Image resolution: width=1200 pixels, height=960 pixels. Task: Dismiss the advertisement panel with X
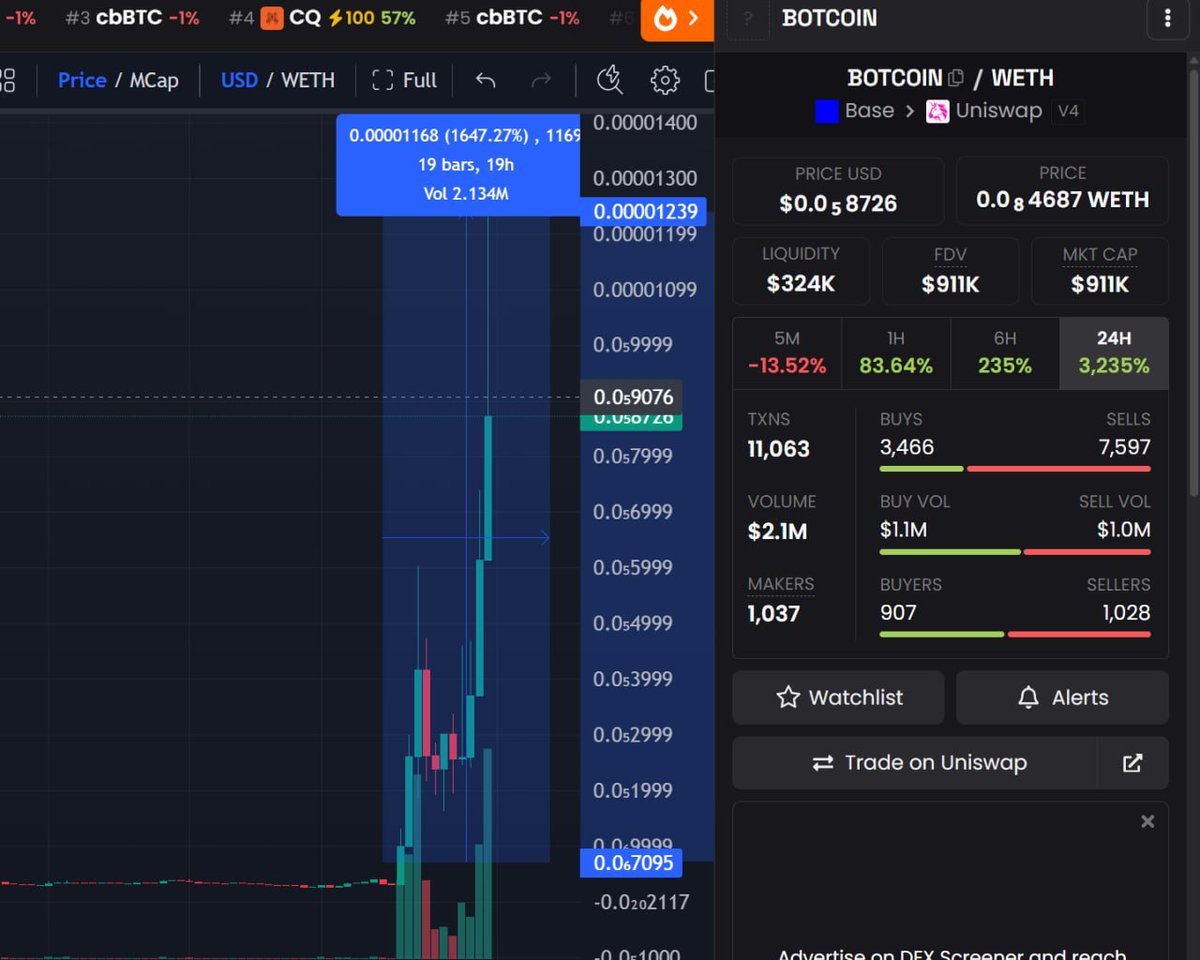coord(1146,821)
